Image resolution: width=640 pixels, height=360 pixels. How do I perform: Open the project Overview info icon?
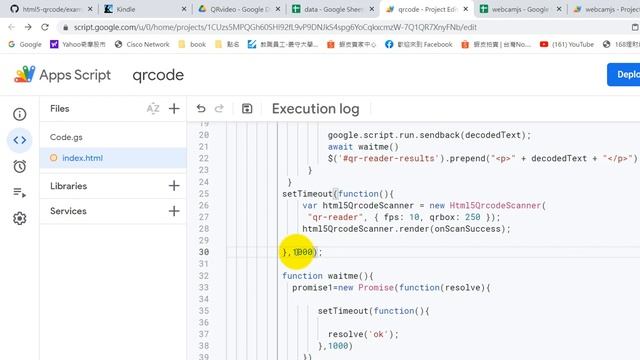point(20,114)
